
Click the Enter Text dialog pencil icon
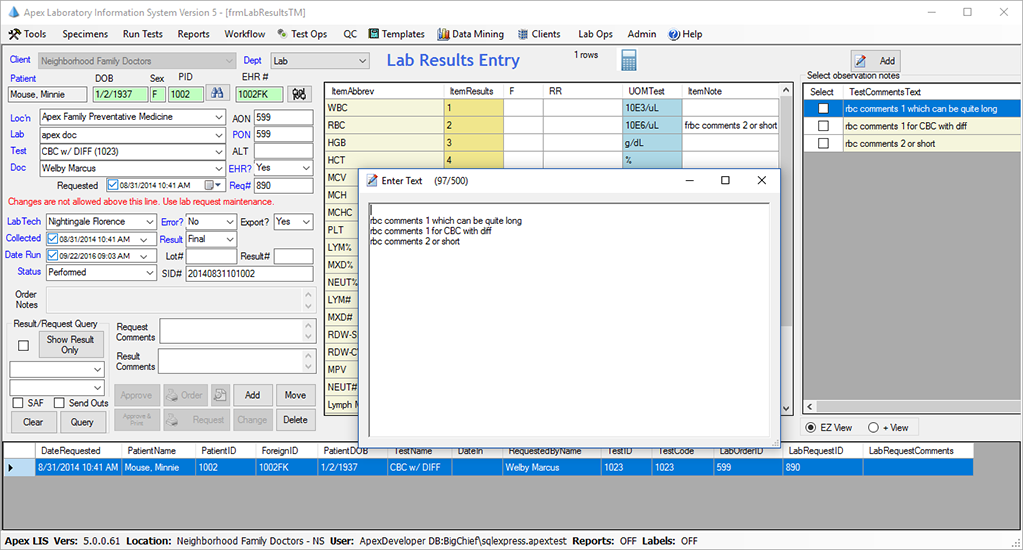(x=372, y=181)
